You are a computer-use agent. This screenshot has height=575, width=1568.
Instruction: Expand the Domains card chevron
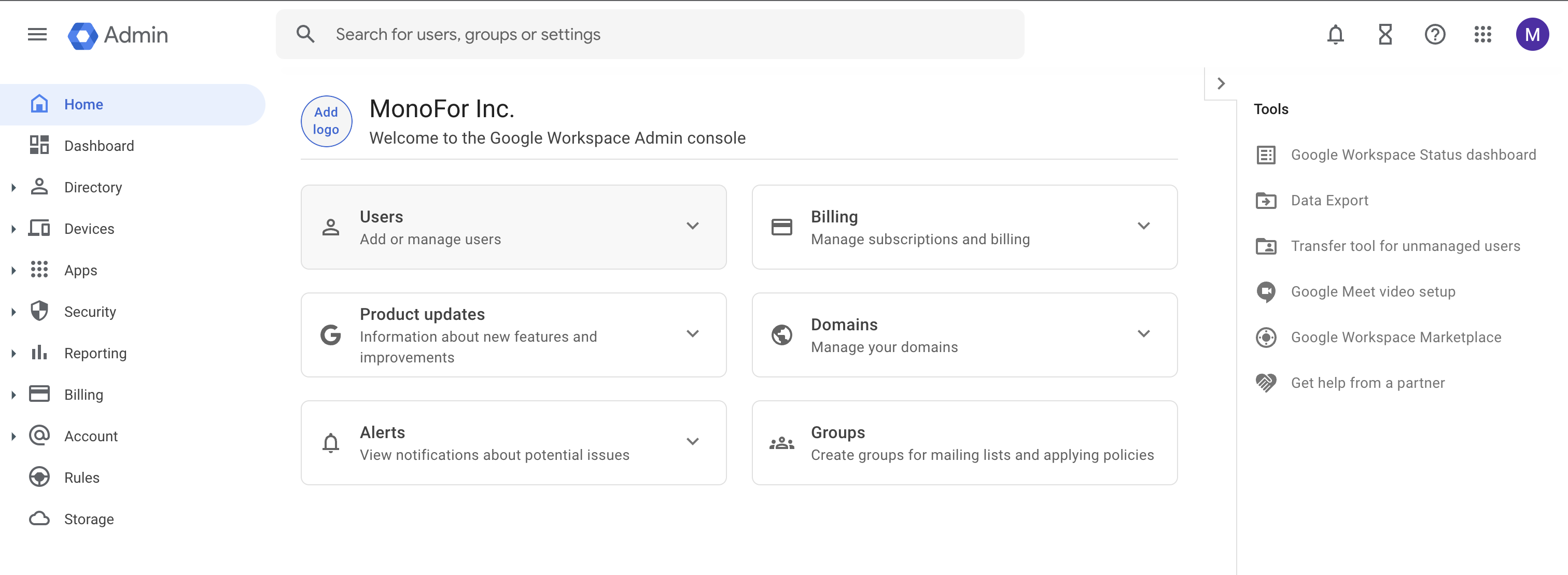click(1143, 334)
